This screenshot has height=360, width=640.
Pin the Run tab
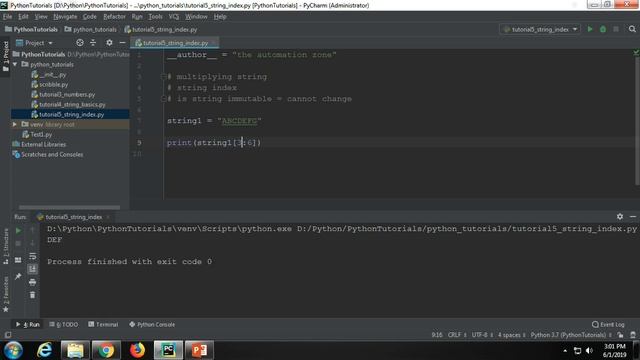[x=18, y=276]
